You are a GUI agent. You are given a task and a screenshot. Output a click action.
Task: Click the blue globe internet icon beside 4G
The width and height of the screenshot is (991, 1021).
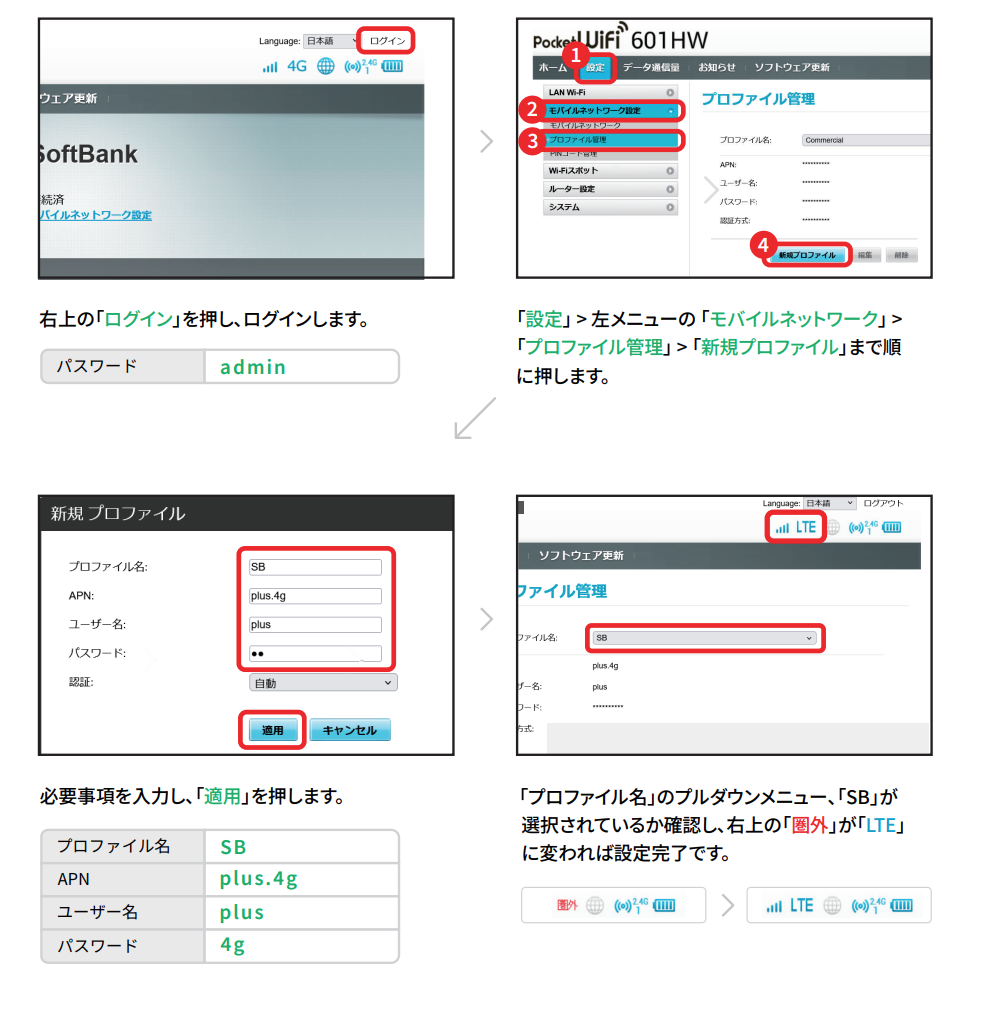(x=325, y=67)
